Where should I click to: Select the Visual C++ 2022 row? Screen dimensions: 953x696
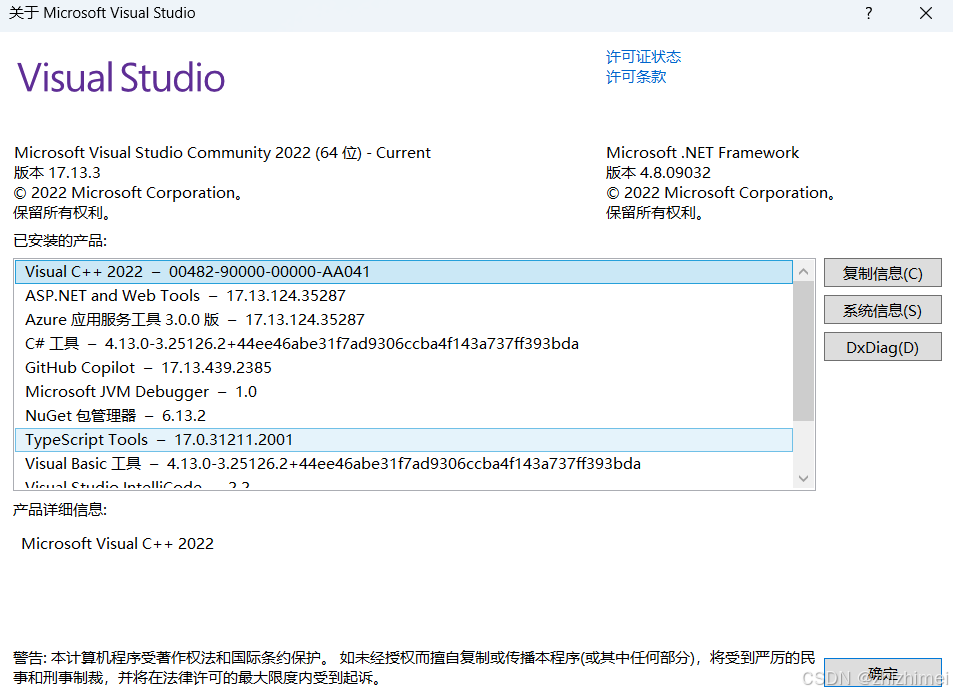pyautogui.click(x=404, y=272)
